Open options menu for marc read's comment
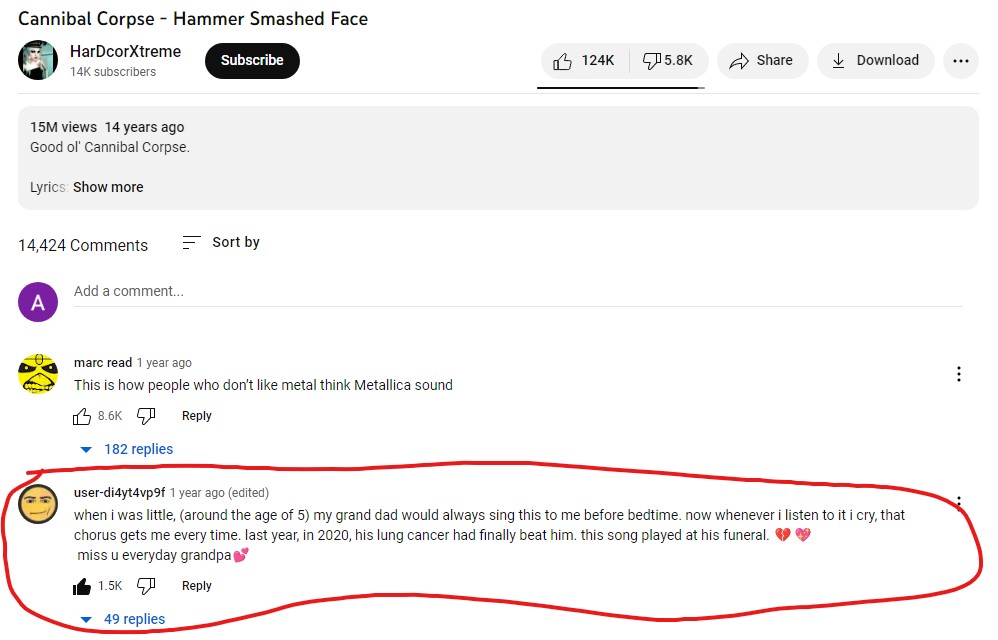The height and width of the screenshot is (640, 998). [x=959, y=374]
